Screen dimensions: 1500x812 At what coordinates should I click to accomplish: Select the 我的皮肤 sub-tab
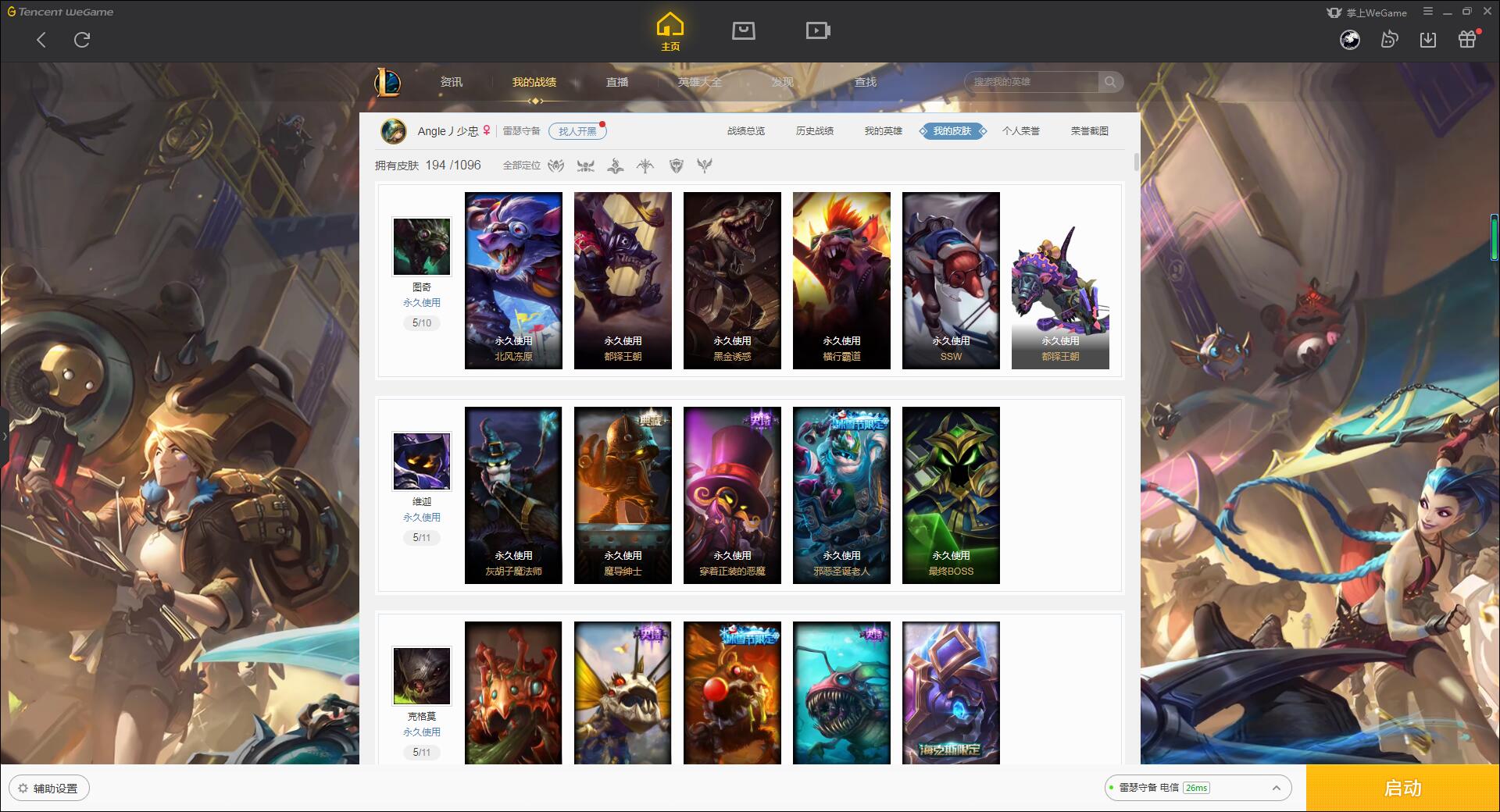(952, 131)
